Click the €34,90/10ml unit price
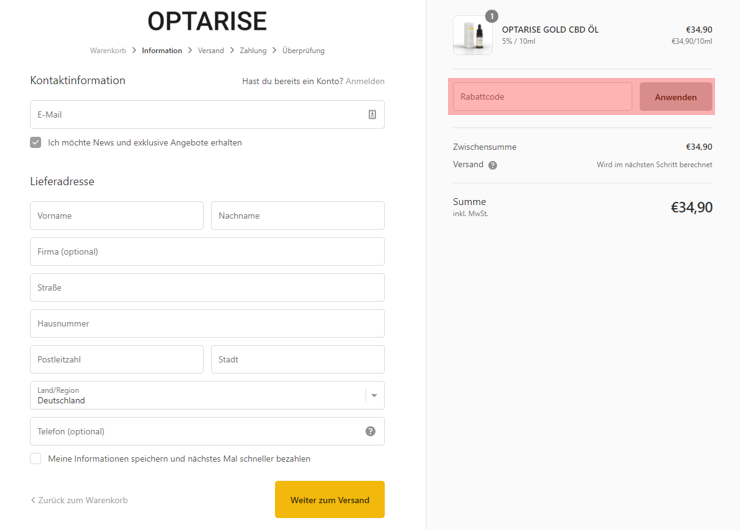740x530 pixels. [x=692, y=42]
